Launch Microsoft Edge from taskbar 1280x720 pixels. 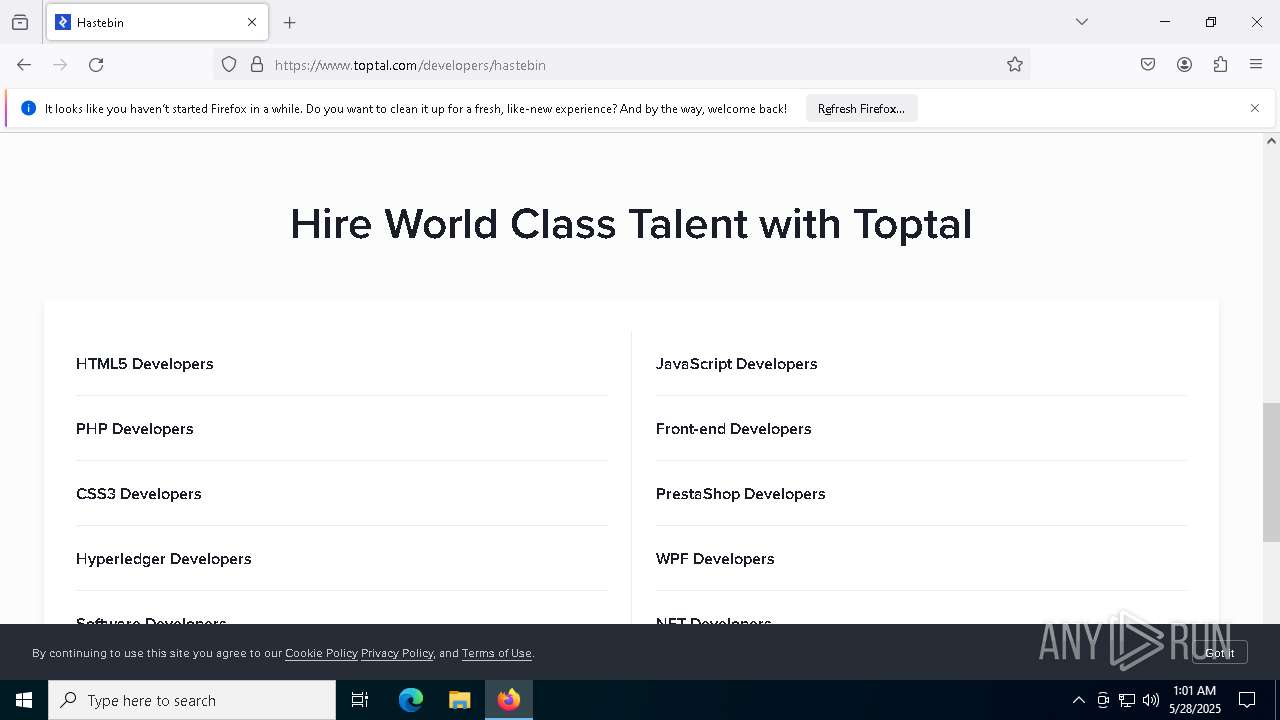click(411, 700)
